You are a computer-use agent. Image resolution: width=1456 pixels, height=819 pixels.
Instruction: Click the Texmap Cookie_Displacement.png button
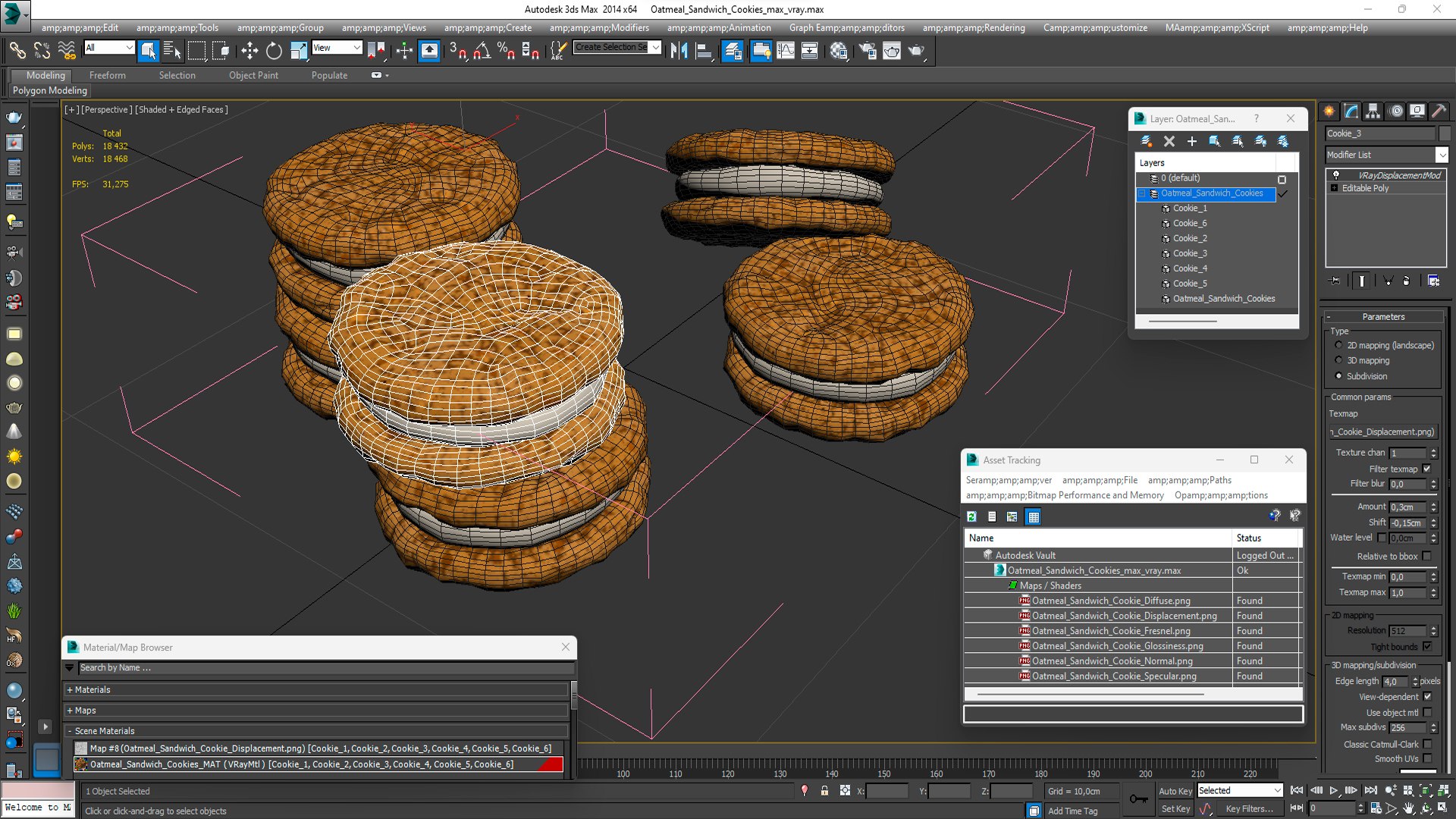tap(1383, 431)
